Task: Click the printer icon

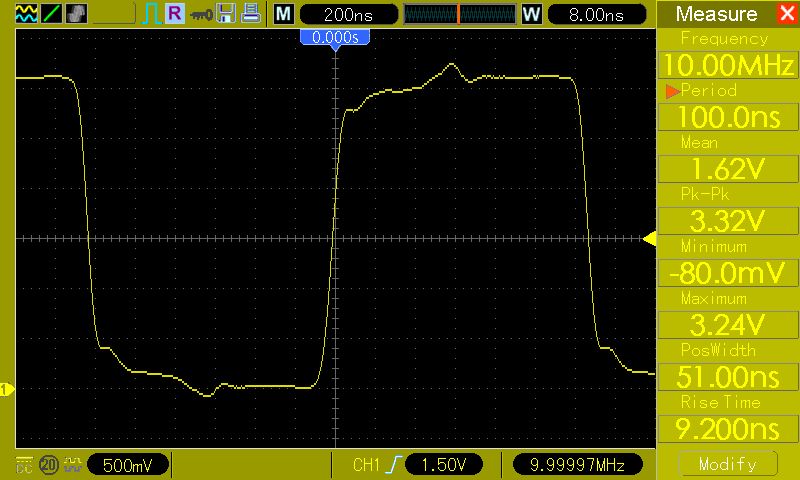Action: coord(251,14)
